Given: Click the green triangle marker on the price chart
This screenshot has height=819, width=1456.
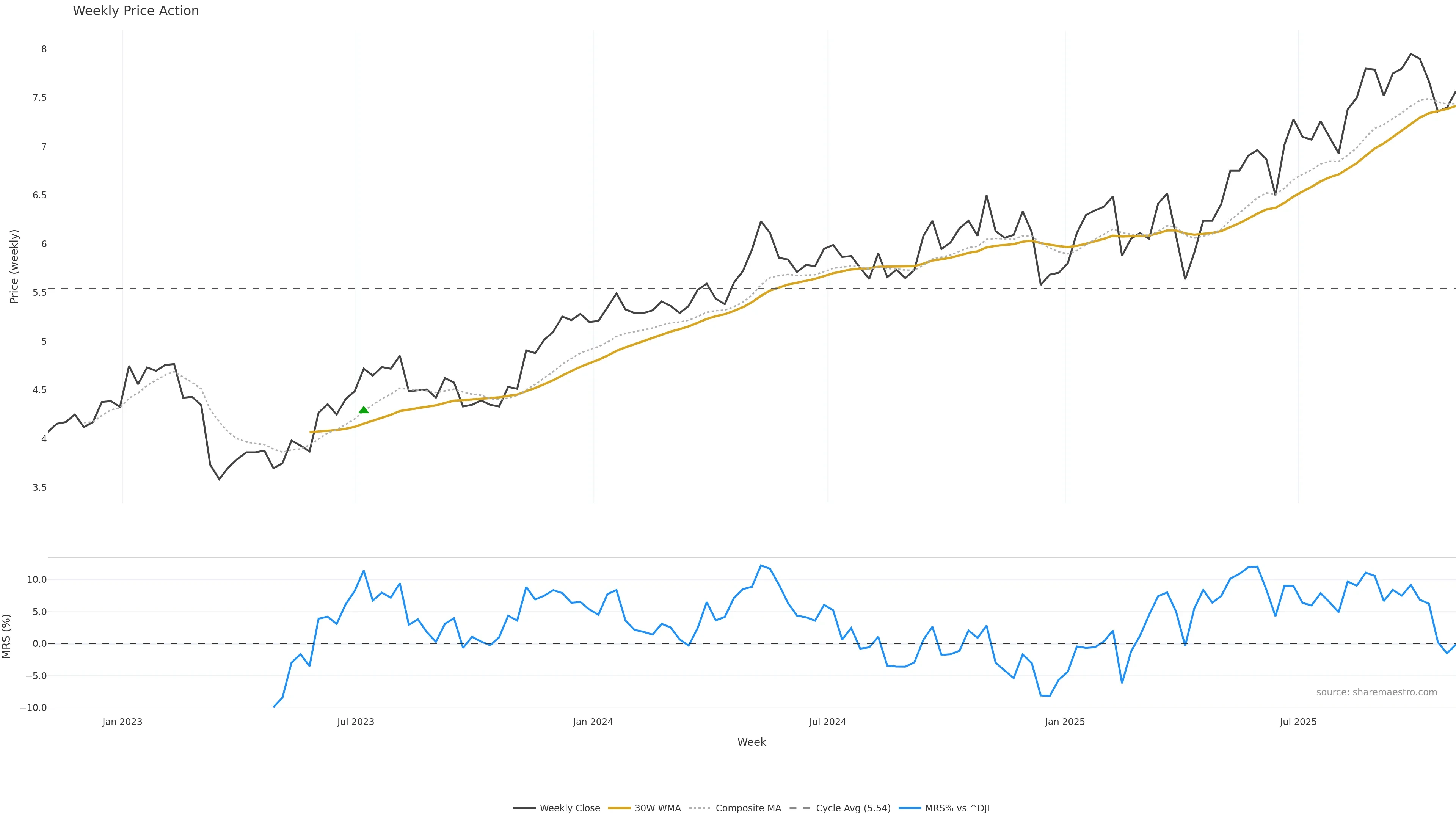Looking at the screenshot, I should point(364,410).
